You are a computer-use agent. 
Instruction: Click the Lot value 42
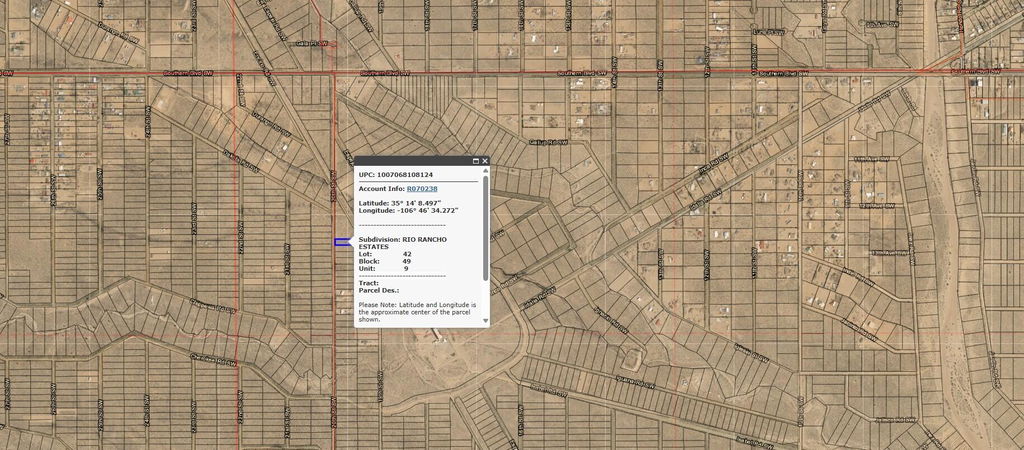coord(407,254)
